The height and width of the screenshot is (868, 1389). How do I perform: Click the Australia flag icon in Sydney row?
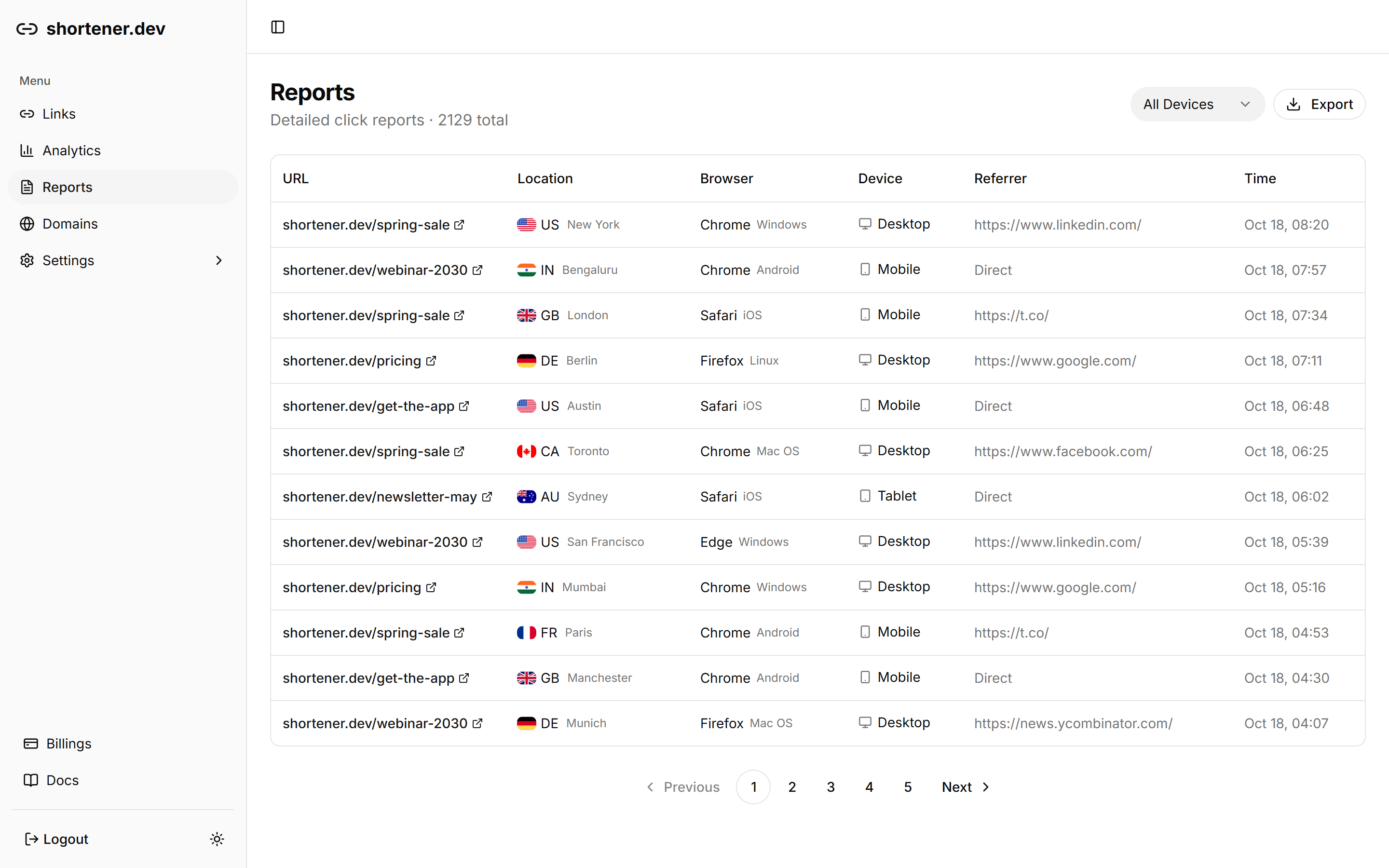[526, 497]
